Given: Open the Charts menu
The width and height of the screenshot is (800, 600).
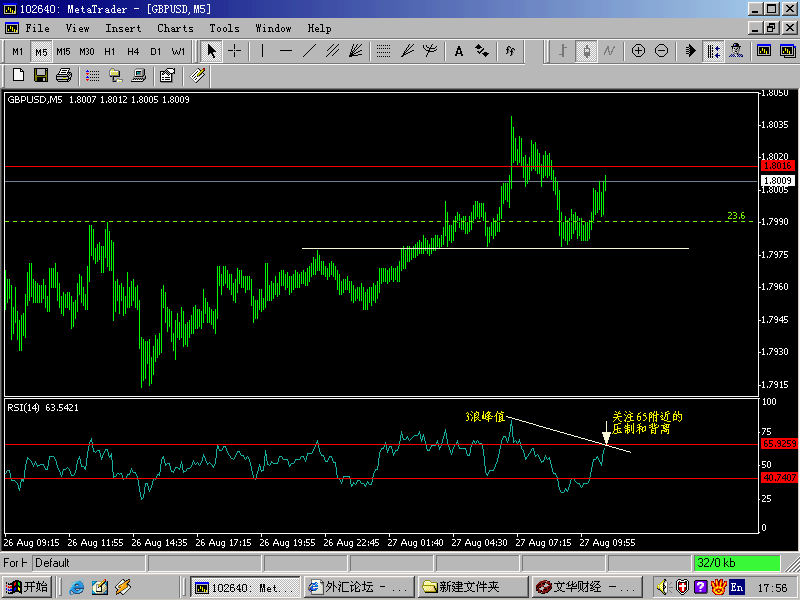Looking at the screenshot, I should point(175,29).
